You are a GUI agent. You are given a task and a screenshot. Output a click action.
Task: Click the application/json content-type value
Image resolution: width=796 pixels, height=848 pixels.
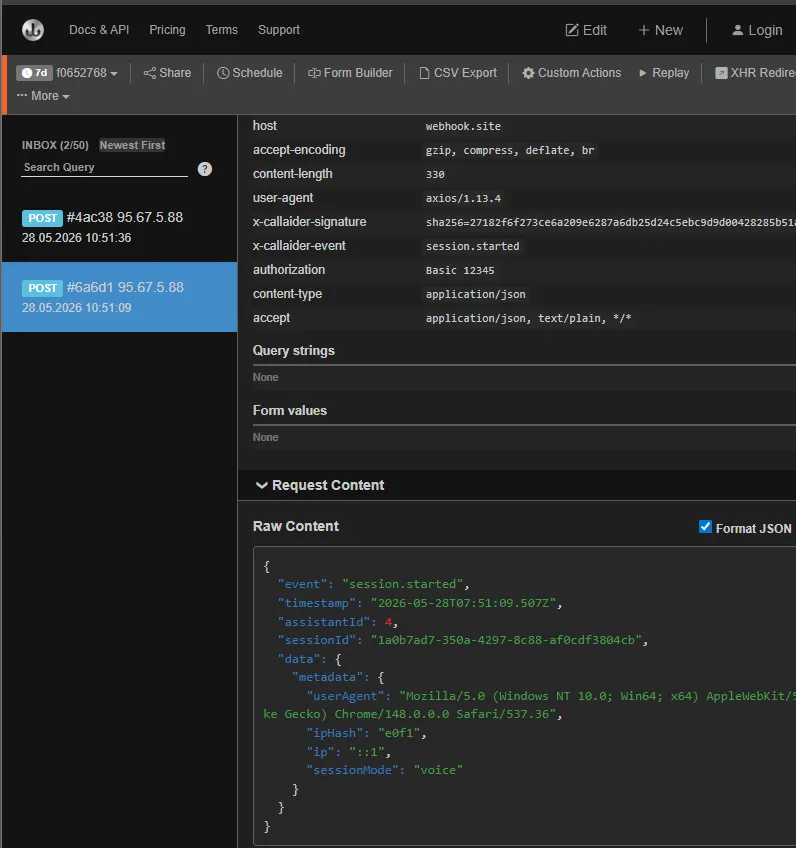475,294
